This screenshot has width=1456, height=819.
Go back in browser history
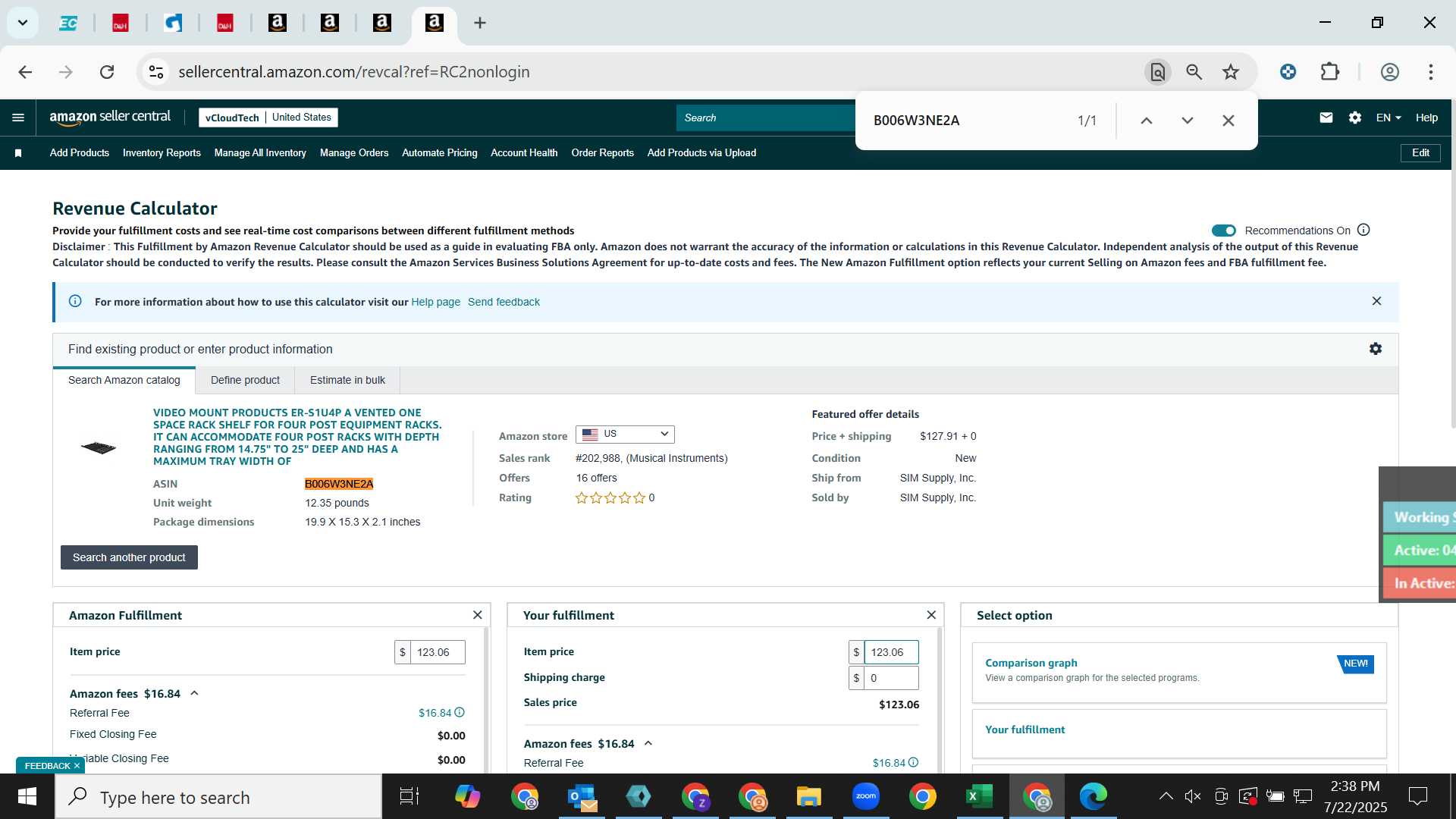pyautogui.click(x=25, y=72)
